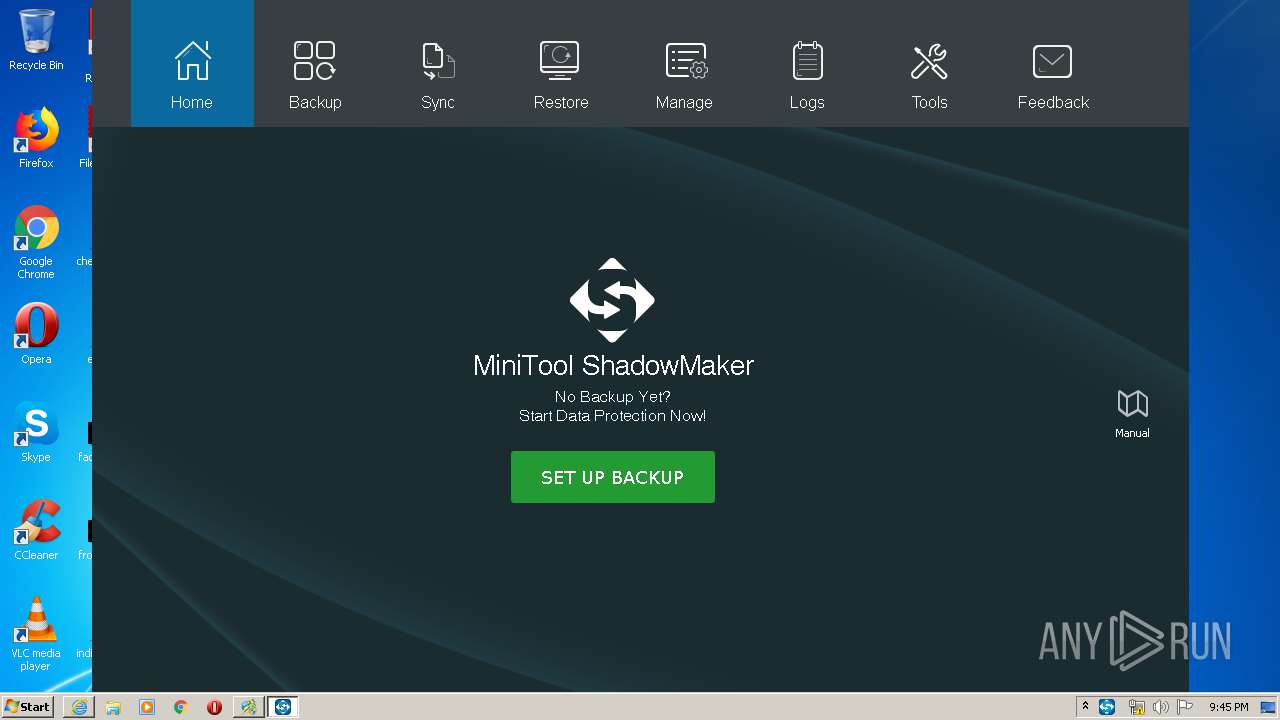
Task: Click the MiniTool ShadowMaker logo
Action: (x=612, y=300)
